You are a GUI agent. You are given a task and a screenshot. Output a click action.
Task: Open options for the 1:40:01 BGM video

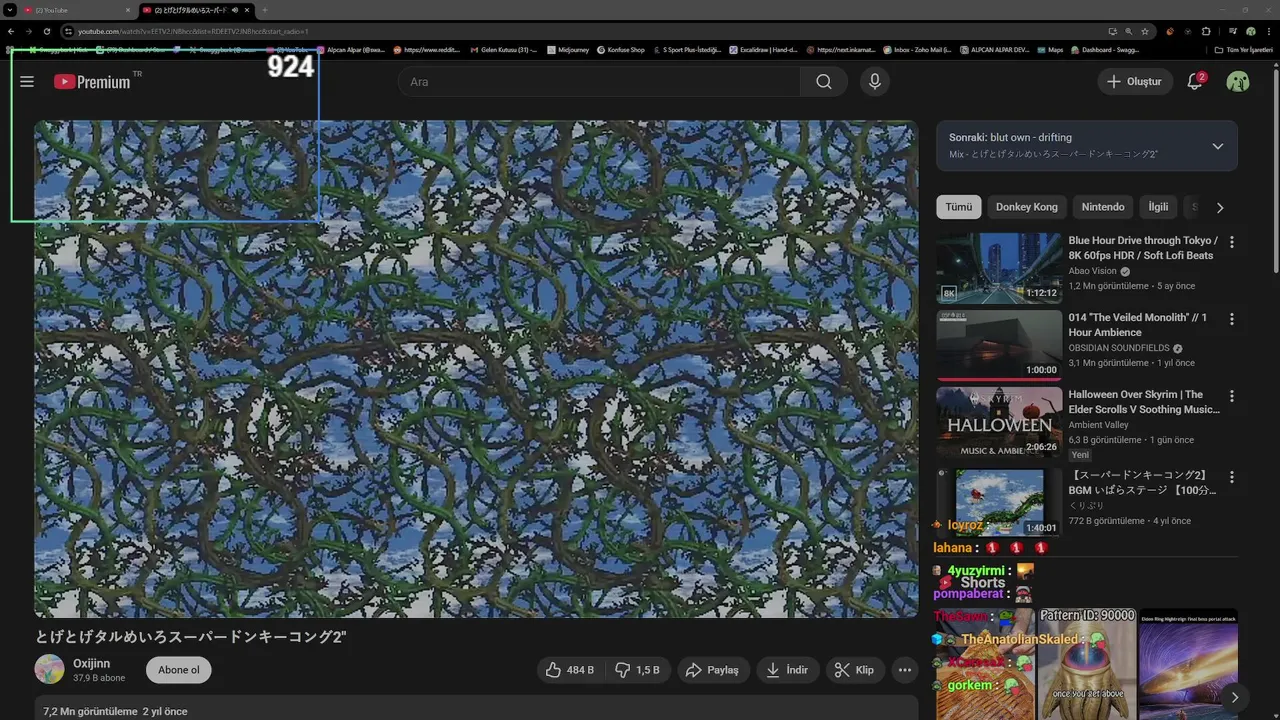click(x=1232, y=477)
